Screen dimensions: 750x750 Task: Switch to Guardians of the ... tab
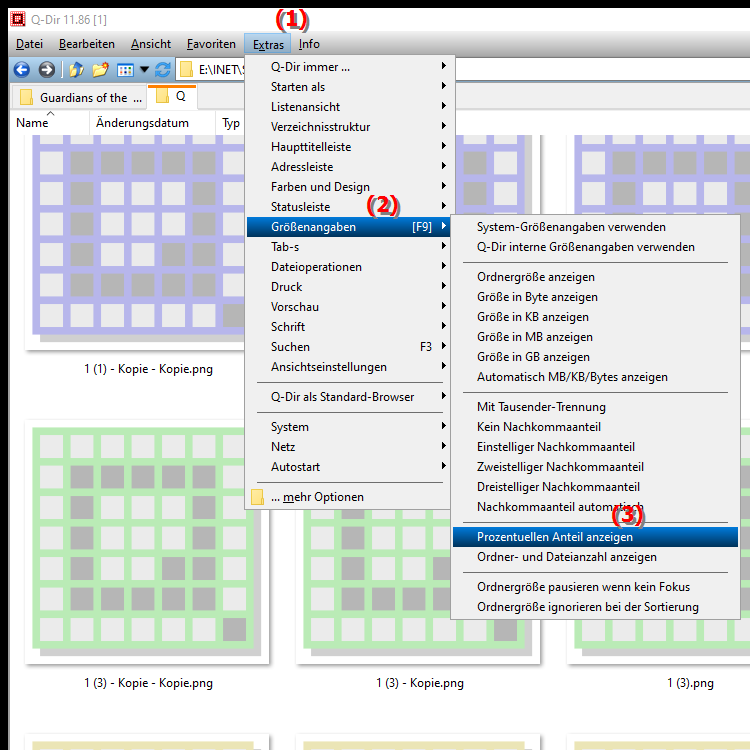[x=79, y=98]
